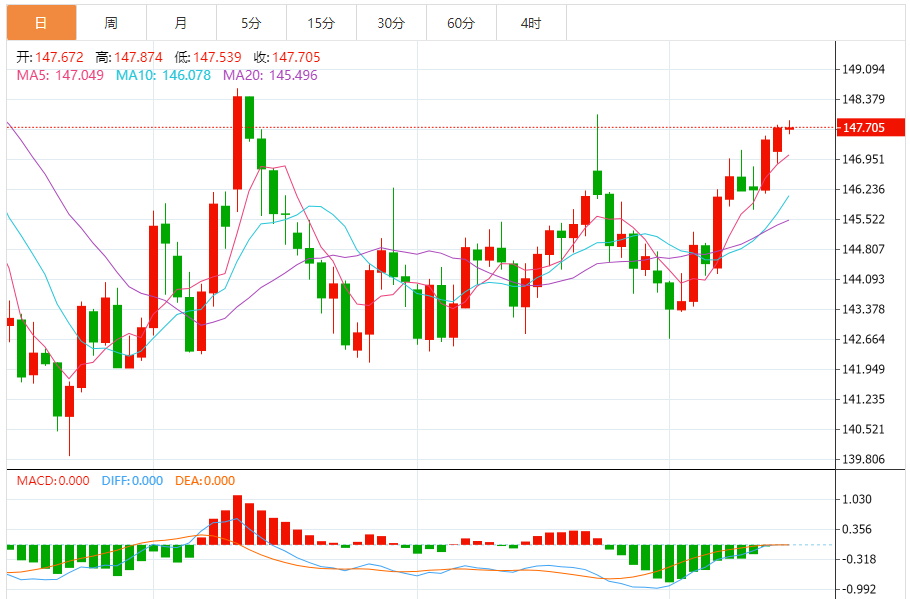The height and width of the screenshot is (599, 910).
Task: Click the MACD:0.000 label
Action: (x=53, y=481)
